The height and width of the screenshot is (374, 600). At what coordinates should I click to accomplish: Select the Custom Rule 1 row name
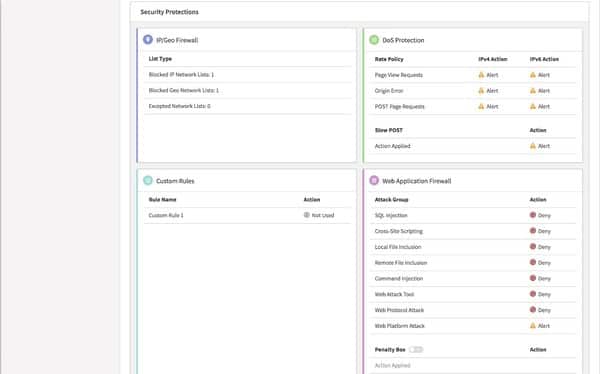166,215
